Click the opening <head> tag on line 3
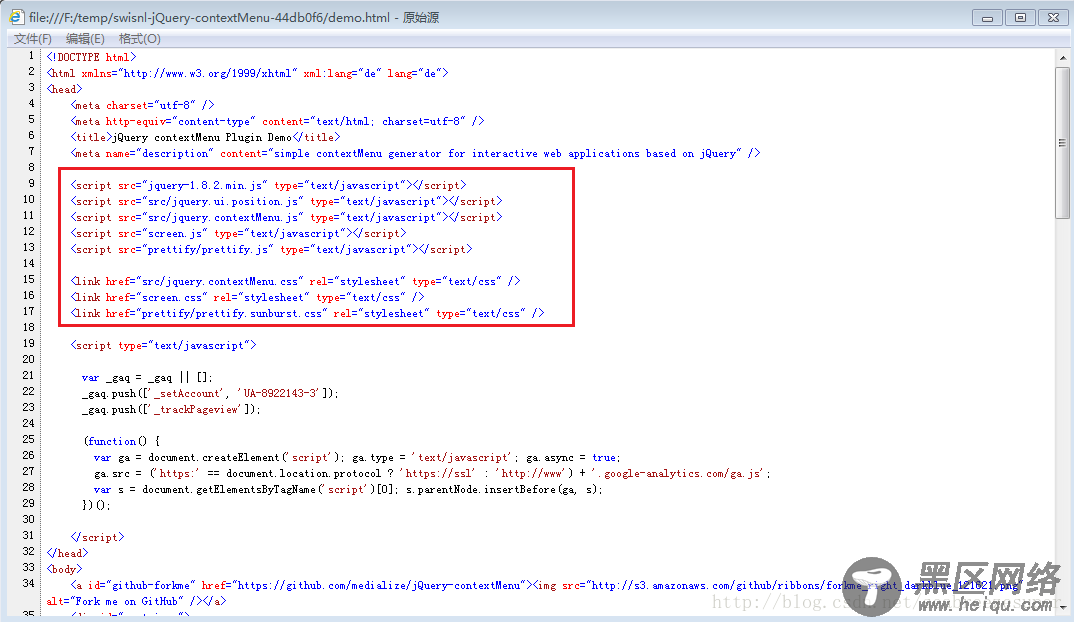The width and height of the screenshot is (1074, 622). [x=64, y=90]
